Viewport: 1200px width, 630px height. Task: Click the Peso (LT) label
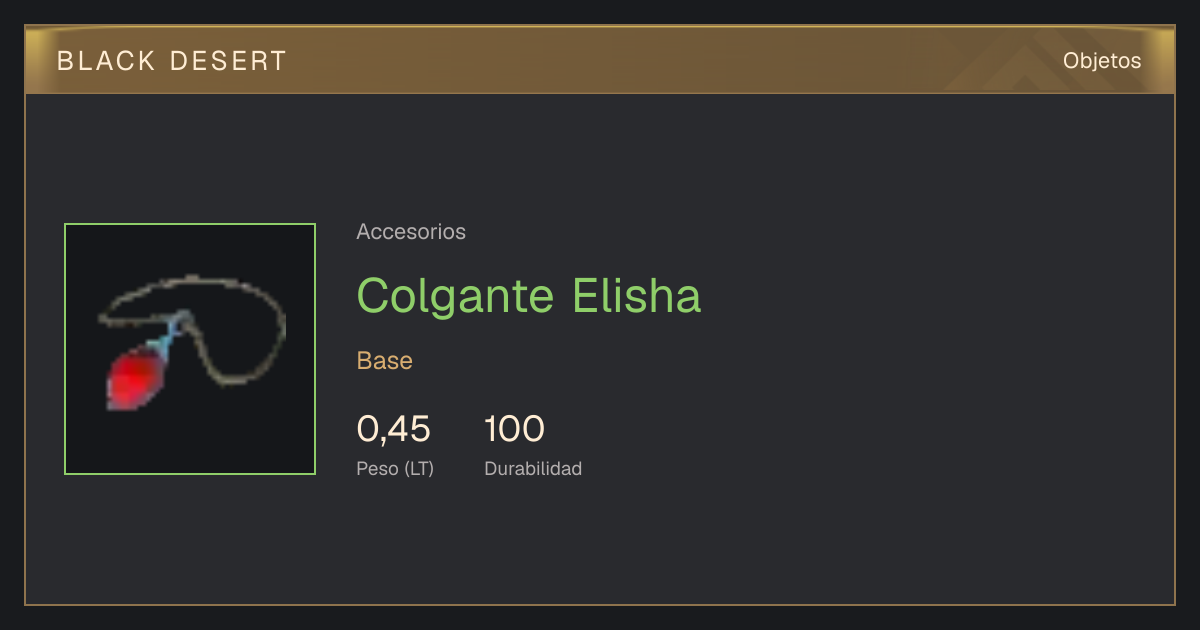coord(395,468)
